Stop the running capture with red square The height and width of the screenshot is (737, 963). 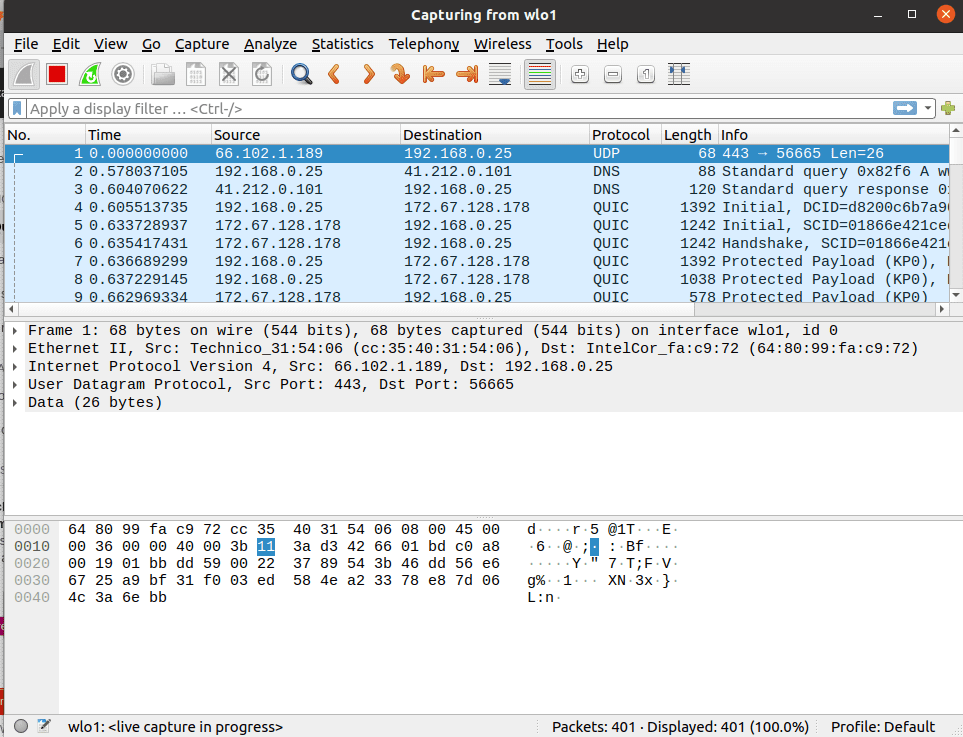click(x=57, y=74)
